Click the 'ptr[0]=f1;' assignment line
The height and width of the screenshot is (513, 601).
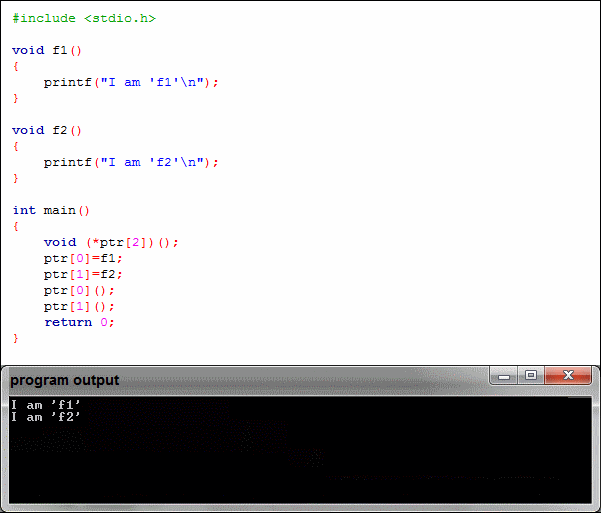point(83,258)
